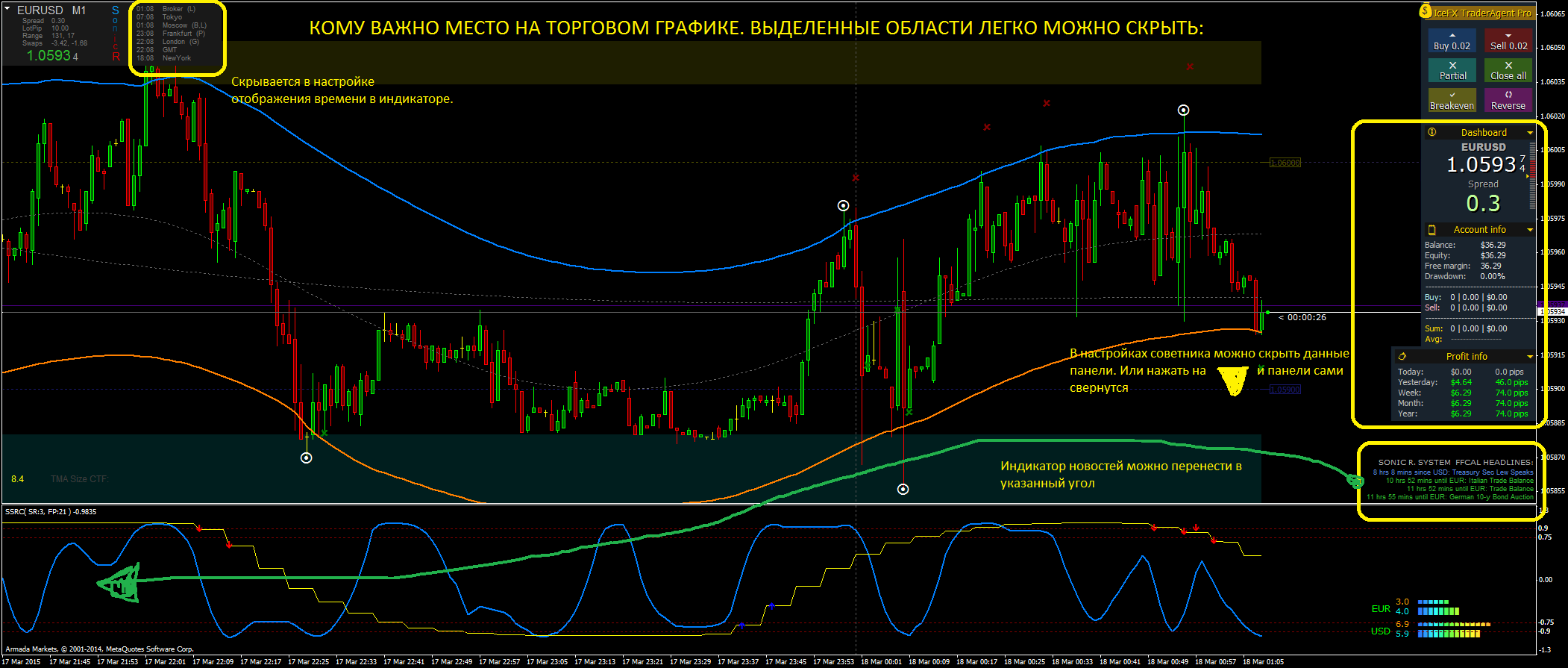Click the Yesterday $4.64 profit row
Screen dimensions: 1568x668
1462,382
